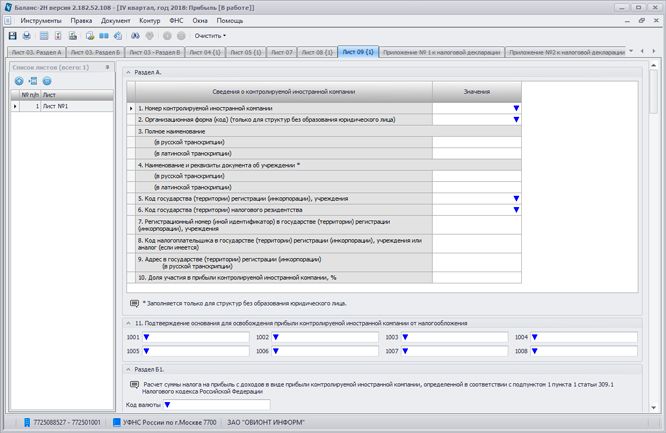The image size is (666, 433).
Task: Click the '№ п/п' column header
Action: (x=30, y=95)
